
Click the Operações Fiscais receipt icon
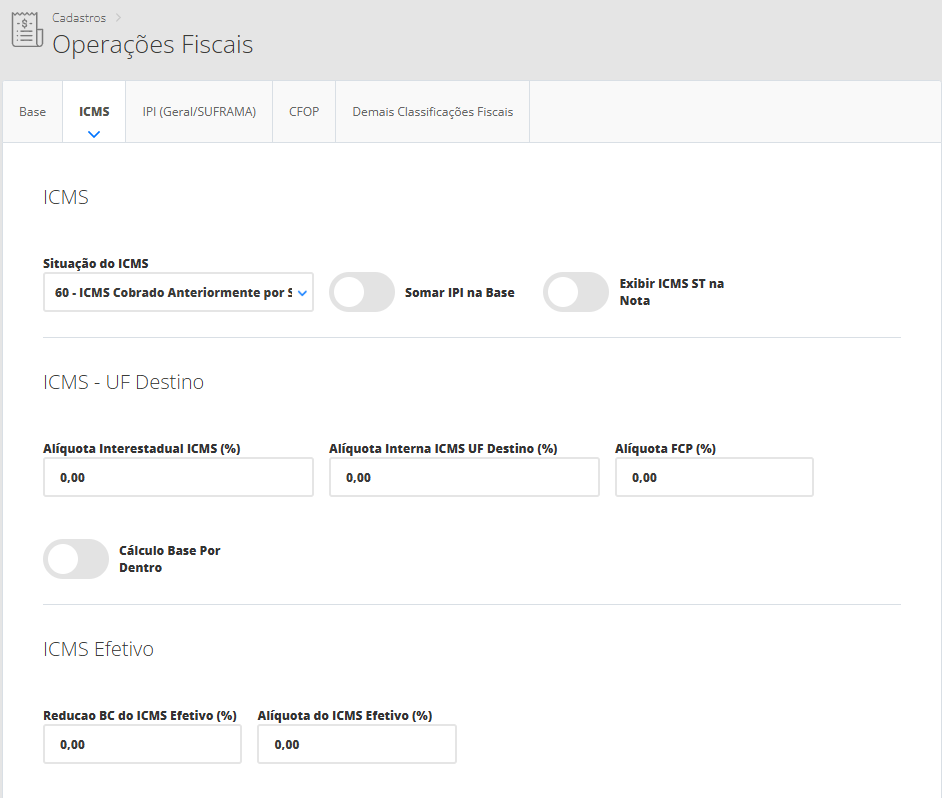click(27, 30)
